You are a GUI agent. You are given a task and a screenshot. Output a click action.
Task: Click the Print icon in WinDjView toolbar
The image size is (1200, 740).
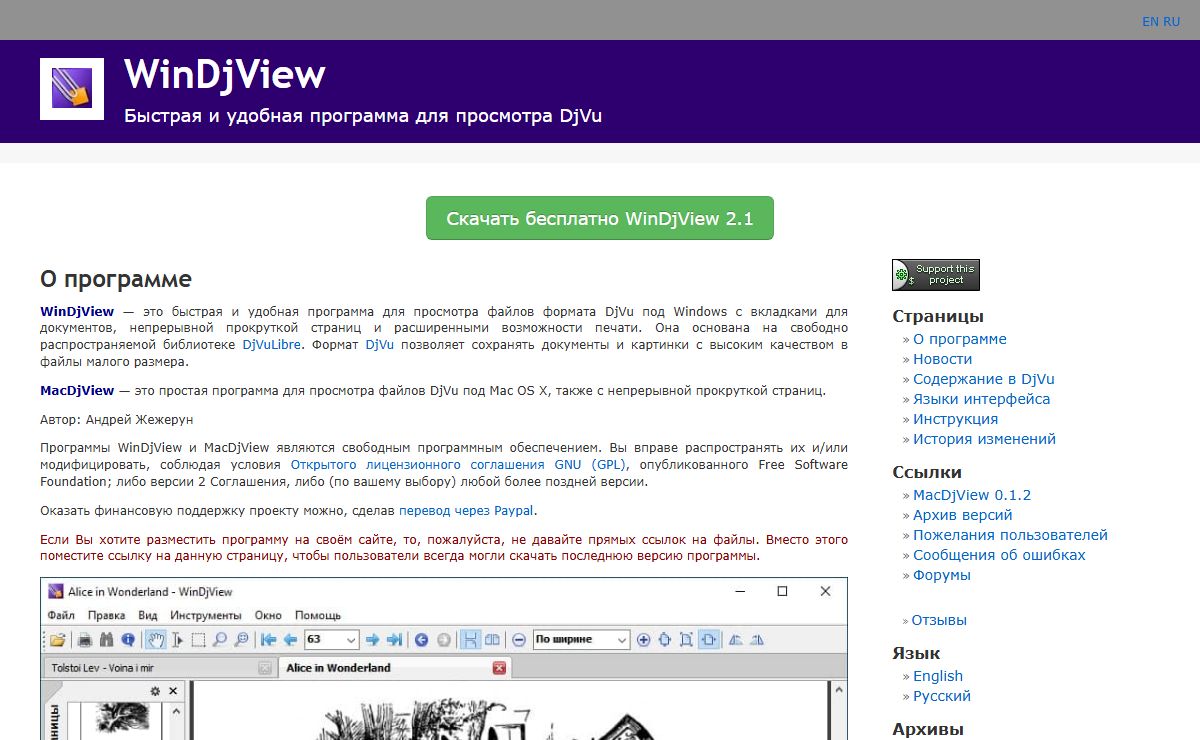pos(84,640)
